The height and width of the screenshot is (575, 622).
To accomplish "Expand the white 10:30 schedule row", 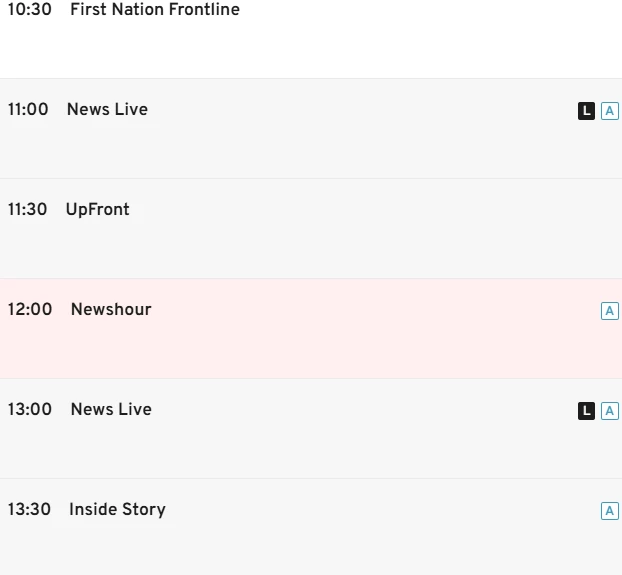I will click(x=350, y=45).
